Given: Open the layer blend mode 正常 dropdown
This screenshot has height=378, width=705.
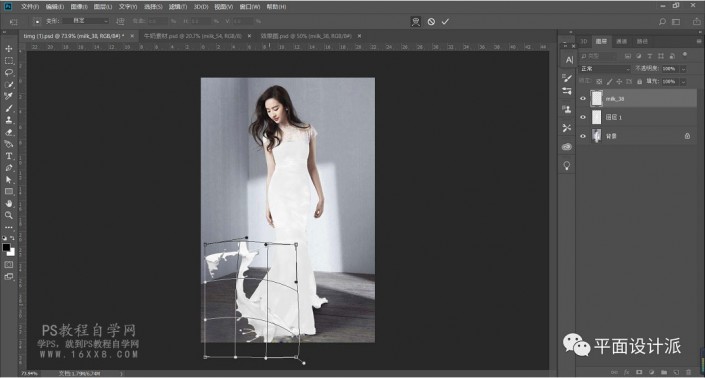Looking at the screenshot, I should pyautogui.click(x=605, y=69).
